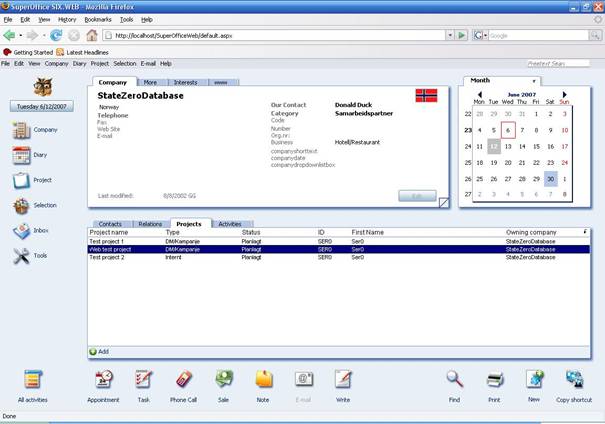Image resolution: width=605 pixels, height=424 pixels.
Task: Select the Web test project row
Action: tap(339, 249)
